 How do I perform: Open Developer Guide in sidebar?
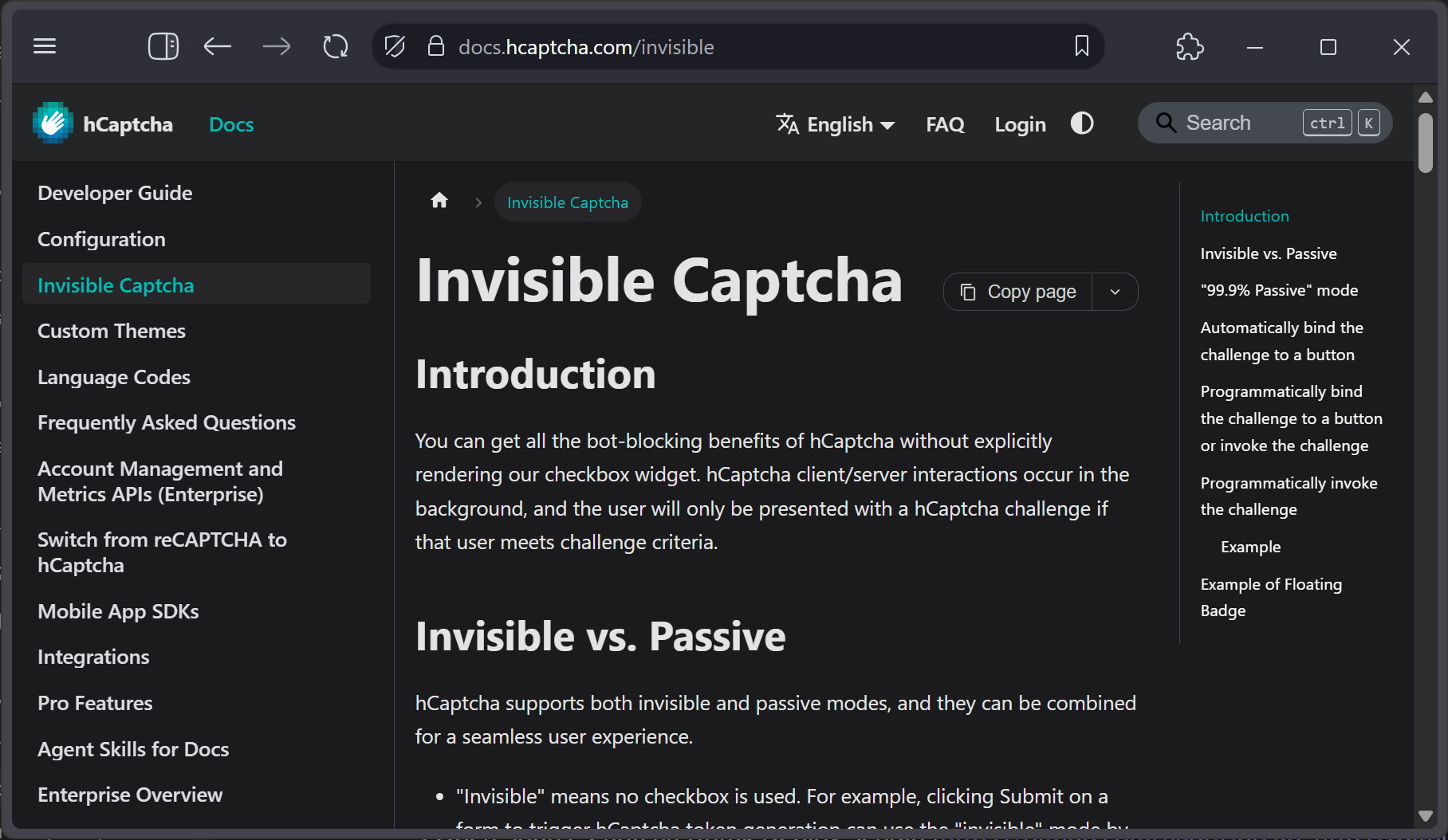[196, 193]
